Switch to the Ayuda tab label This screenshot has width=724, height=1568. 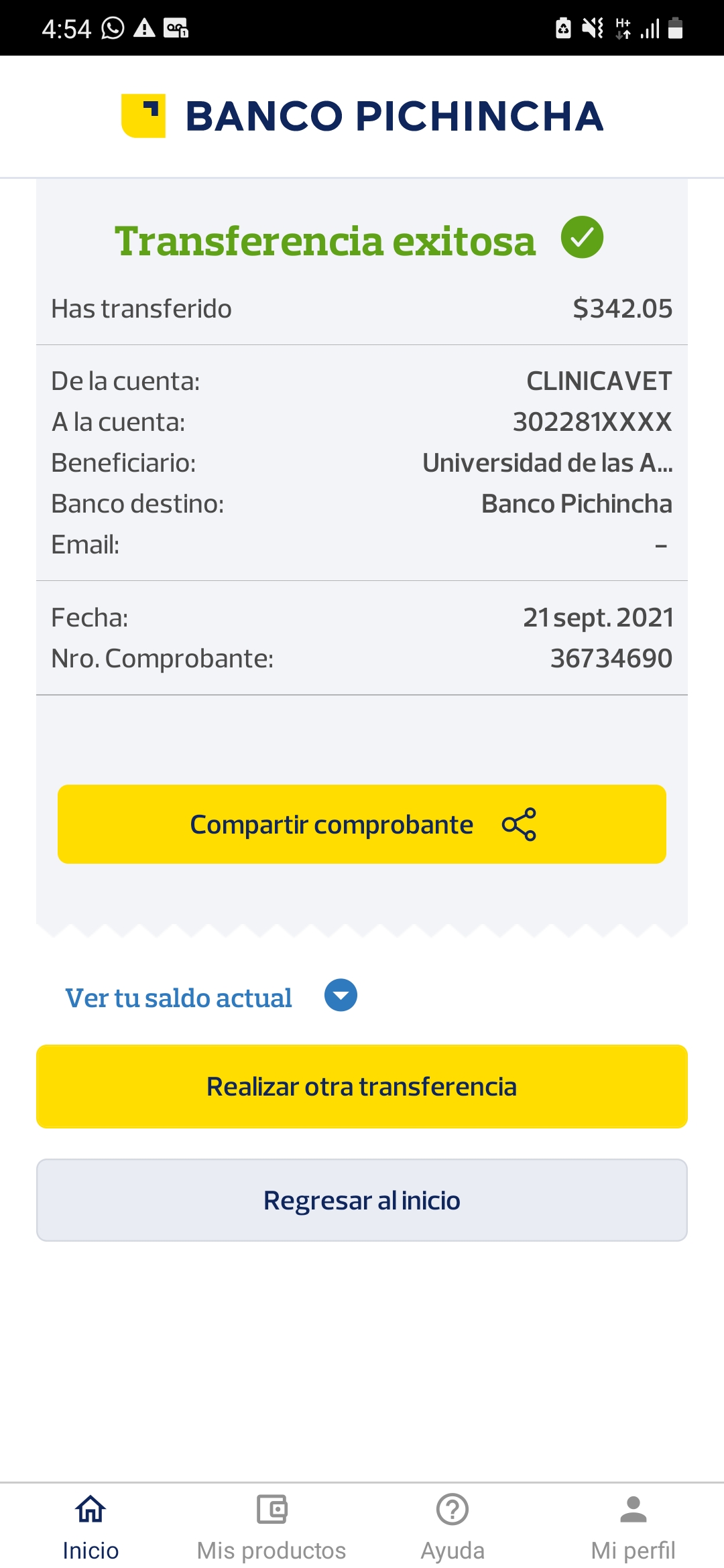pyautogui.click(x=452, y=1551)
